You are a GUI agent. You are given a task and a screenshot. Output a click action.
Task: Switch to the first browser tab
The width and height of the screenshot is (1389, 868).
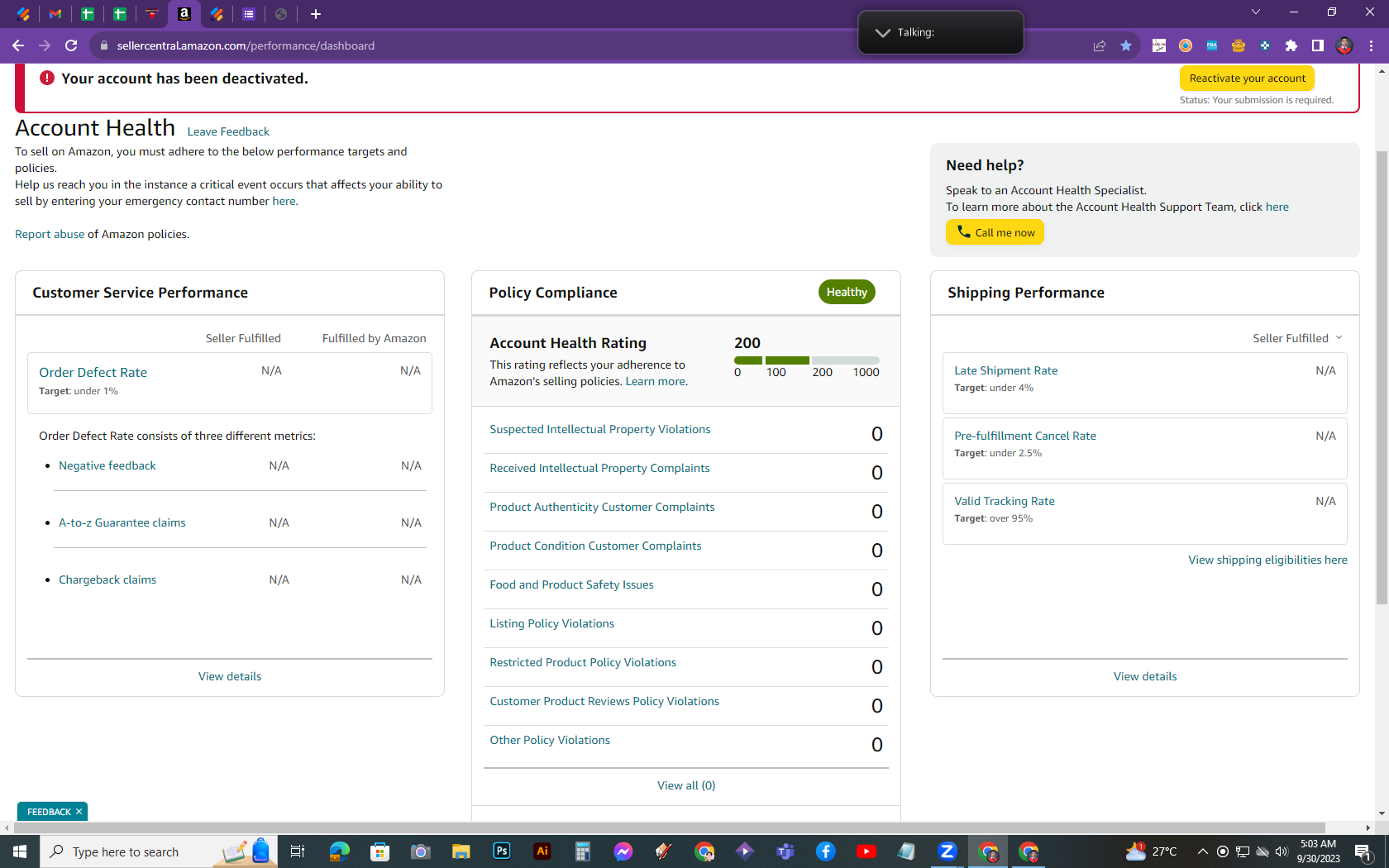pyautogui.click(x=23, y=14)
